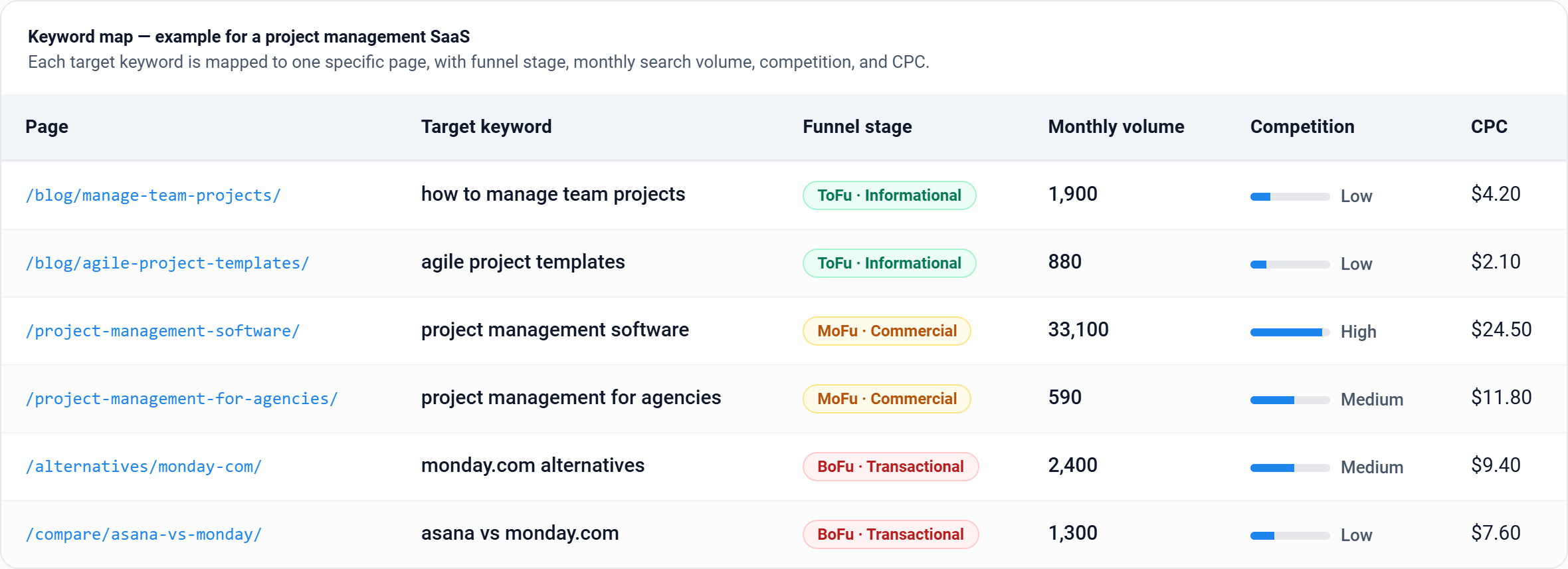Viewport: 1568px width, 569px height.
Task: Open the /project-management-software/ link
Action: 163,331
